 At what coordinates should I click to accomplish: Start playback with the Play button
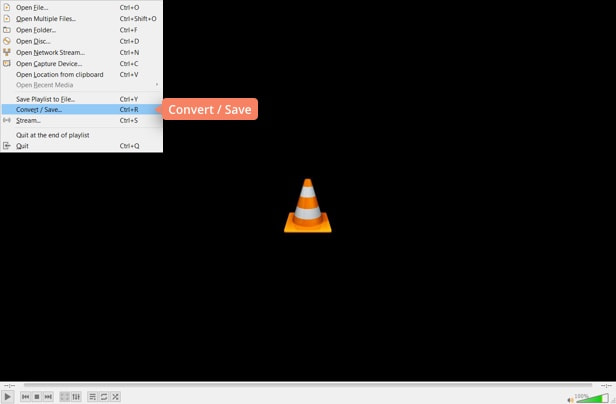click(x=7, y=397)
